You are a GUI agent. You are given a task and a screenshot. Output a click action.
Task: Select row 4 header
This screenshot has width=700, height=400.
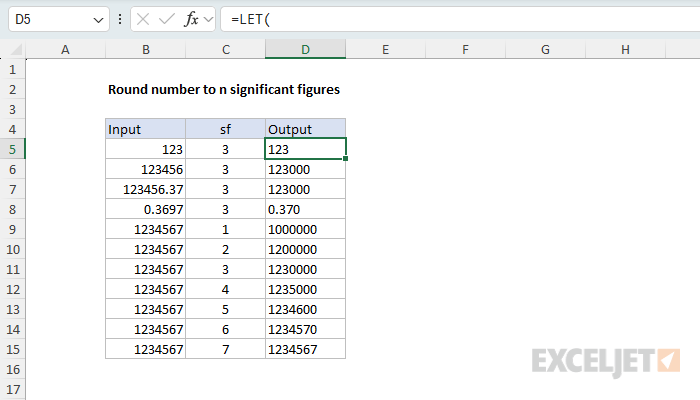pos(12,129)
